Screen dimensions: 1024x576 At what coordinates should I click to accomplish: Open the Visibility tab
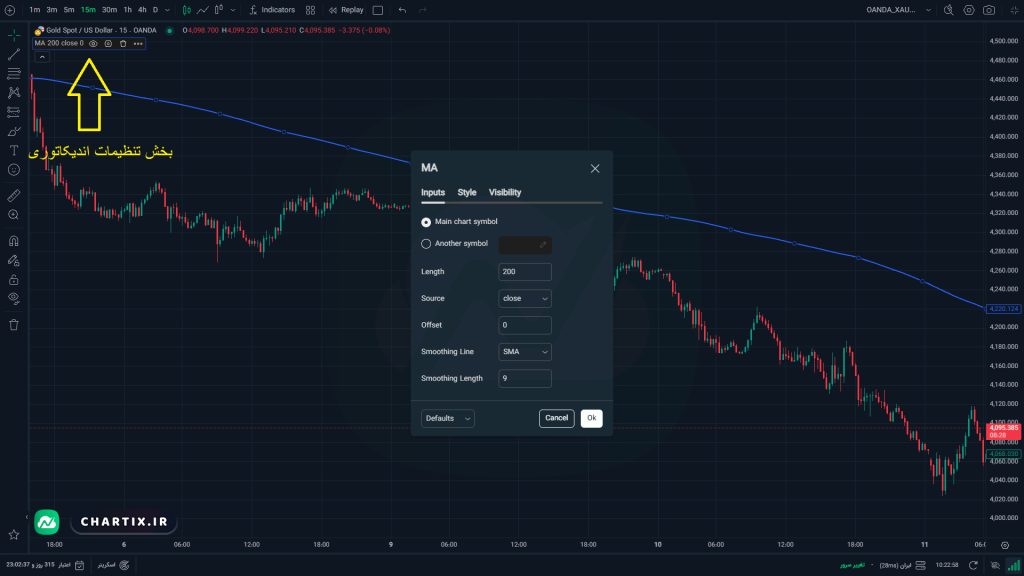pyautogui.click(x=505, y=193)
